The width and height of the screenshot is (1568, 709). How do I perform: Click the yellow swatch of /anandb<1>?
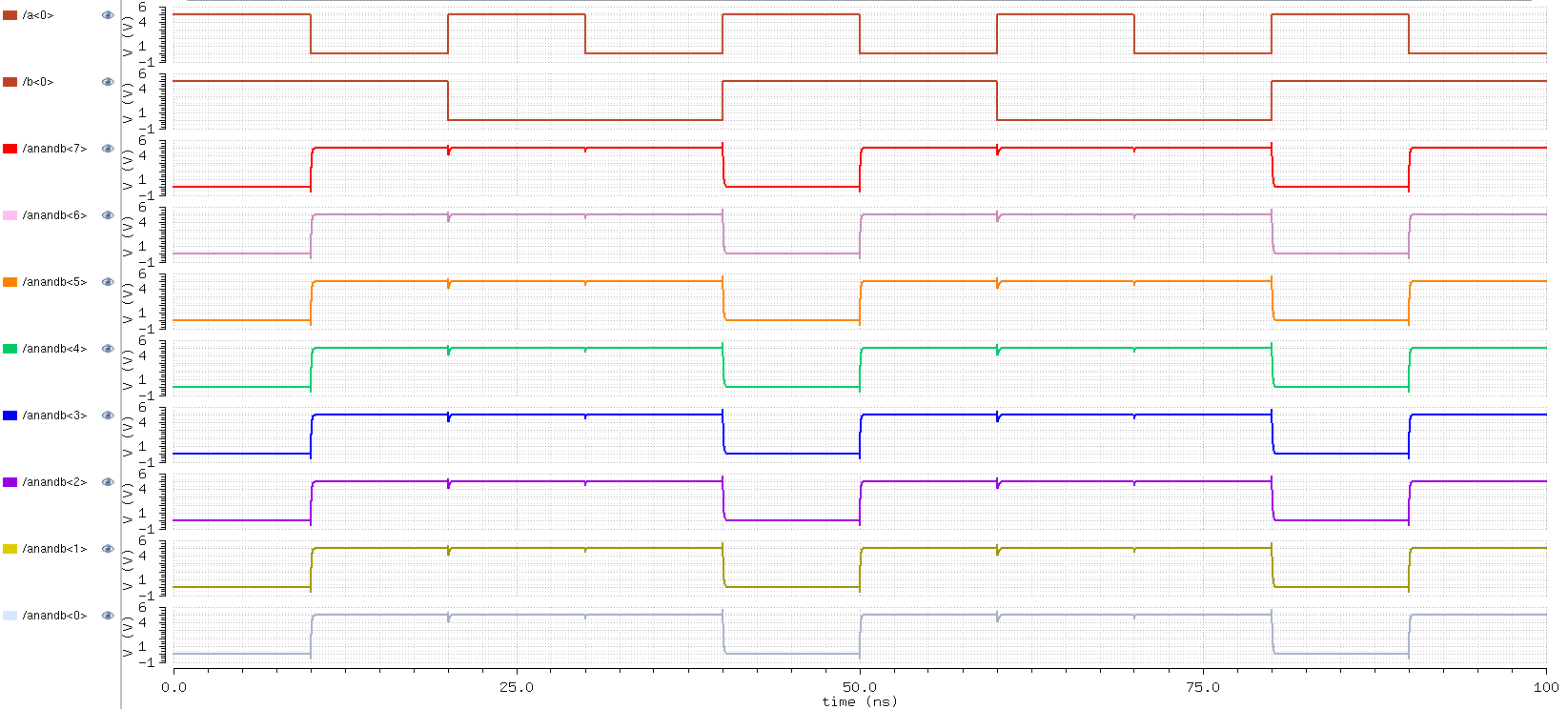tap(10, 549)
